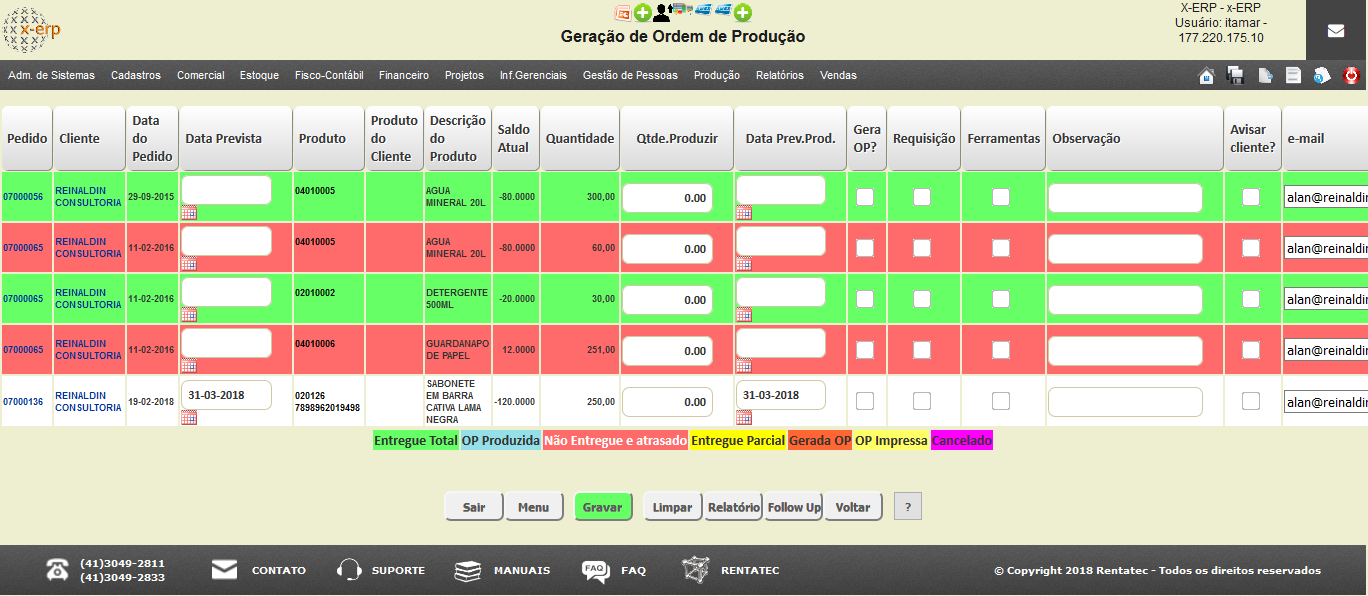Check Avisar cliente for pedido 07000136
This screenshot has height=596, width=1368.
pos(1251,401)
